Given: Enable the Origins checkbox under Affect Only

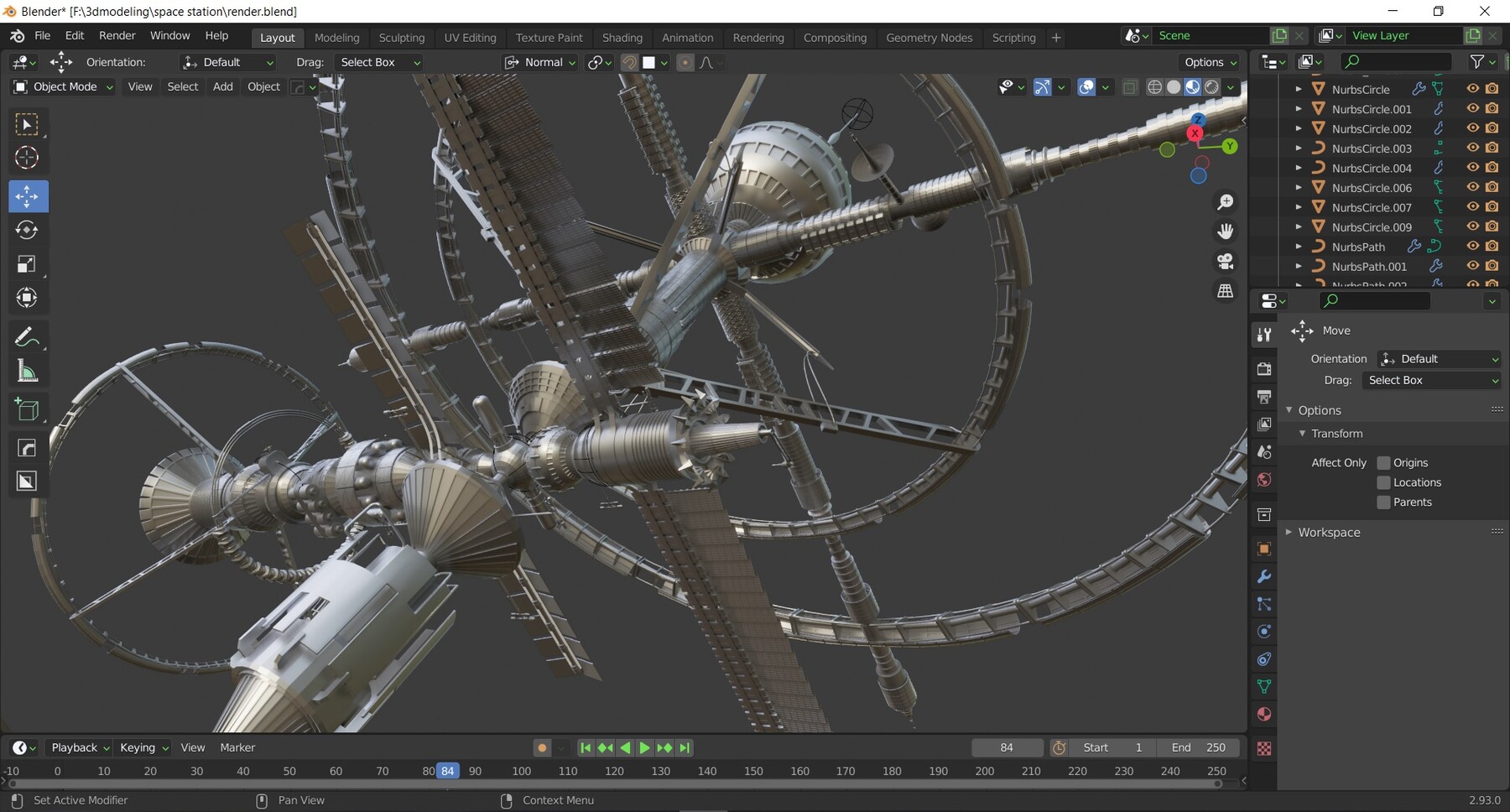Looking at the screenshot, I should [1383, 462].
